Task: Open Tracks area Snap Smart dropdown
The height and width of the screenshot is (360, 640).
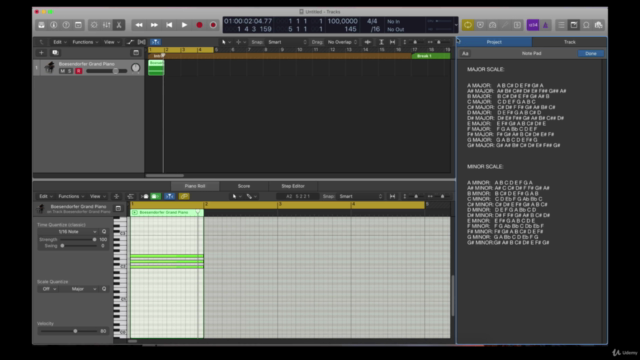Action: pos(287,42)
